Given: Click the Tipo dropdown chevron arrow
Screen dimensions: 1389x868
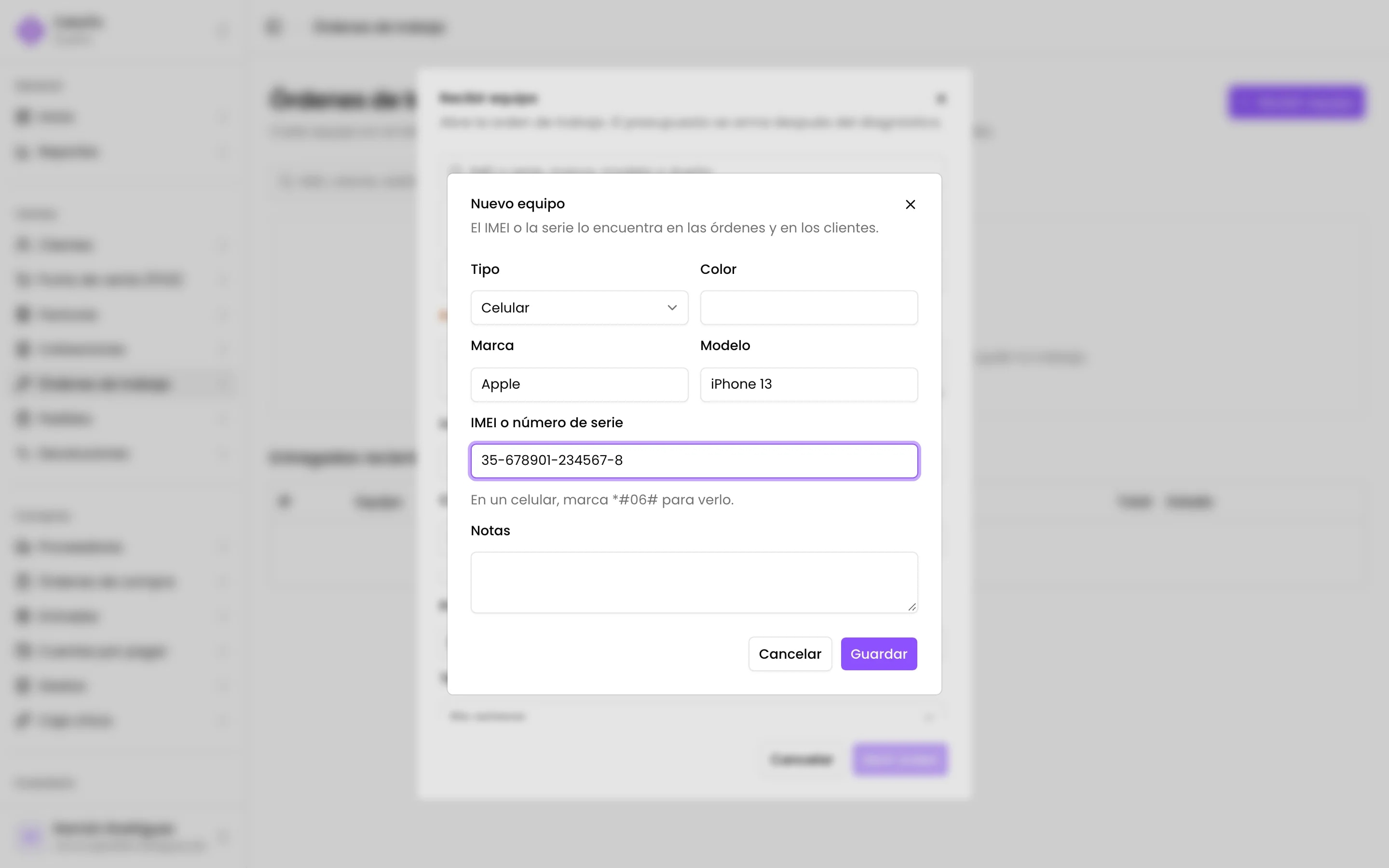Looking at the screenshot, I should [672, 308].
